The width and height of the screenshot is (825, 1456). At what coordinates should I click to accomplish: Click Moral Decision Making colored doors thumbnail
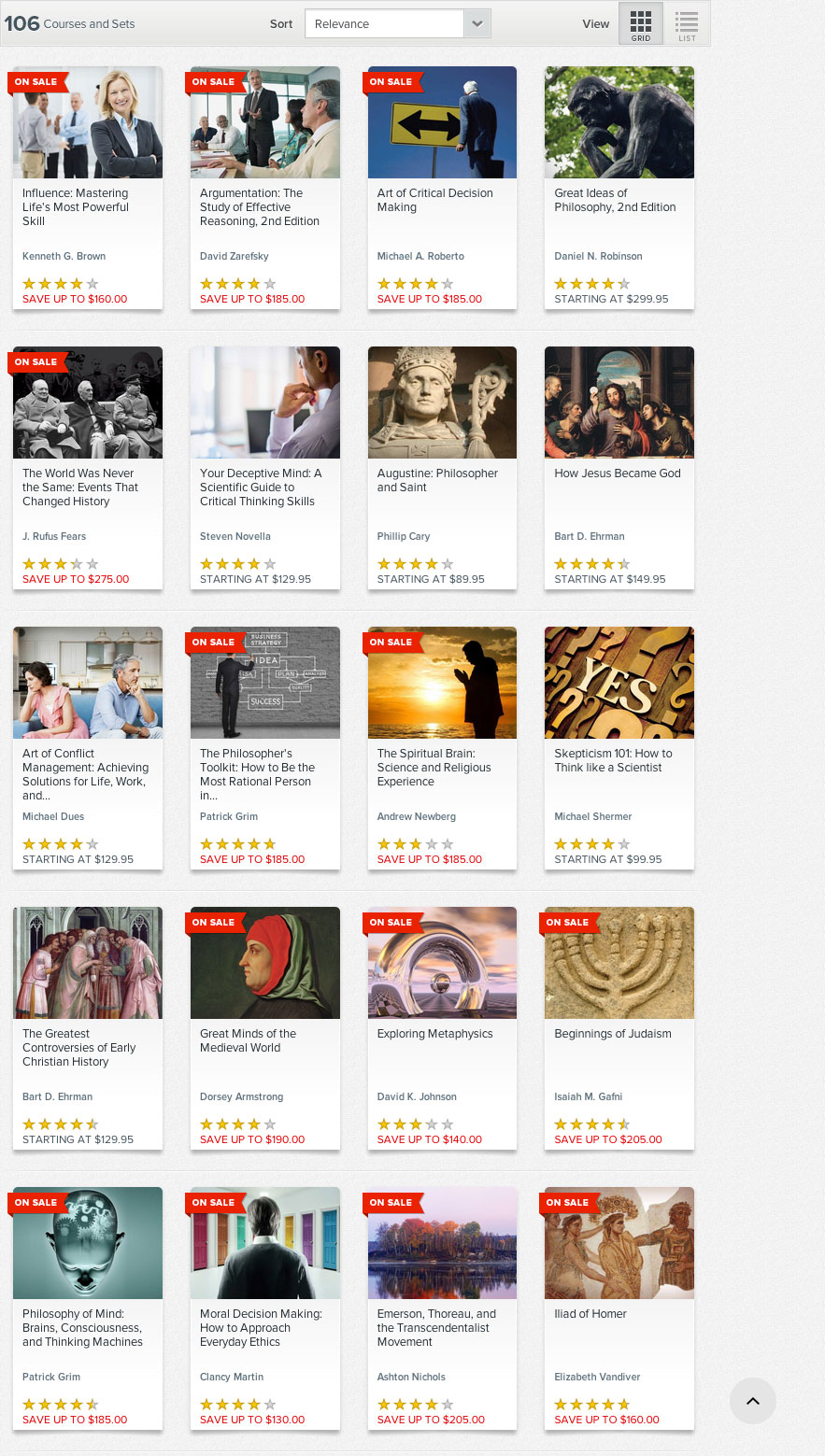265,1243
